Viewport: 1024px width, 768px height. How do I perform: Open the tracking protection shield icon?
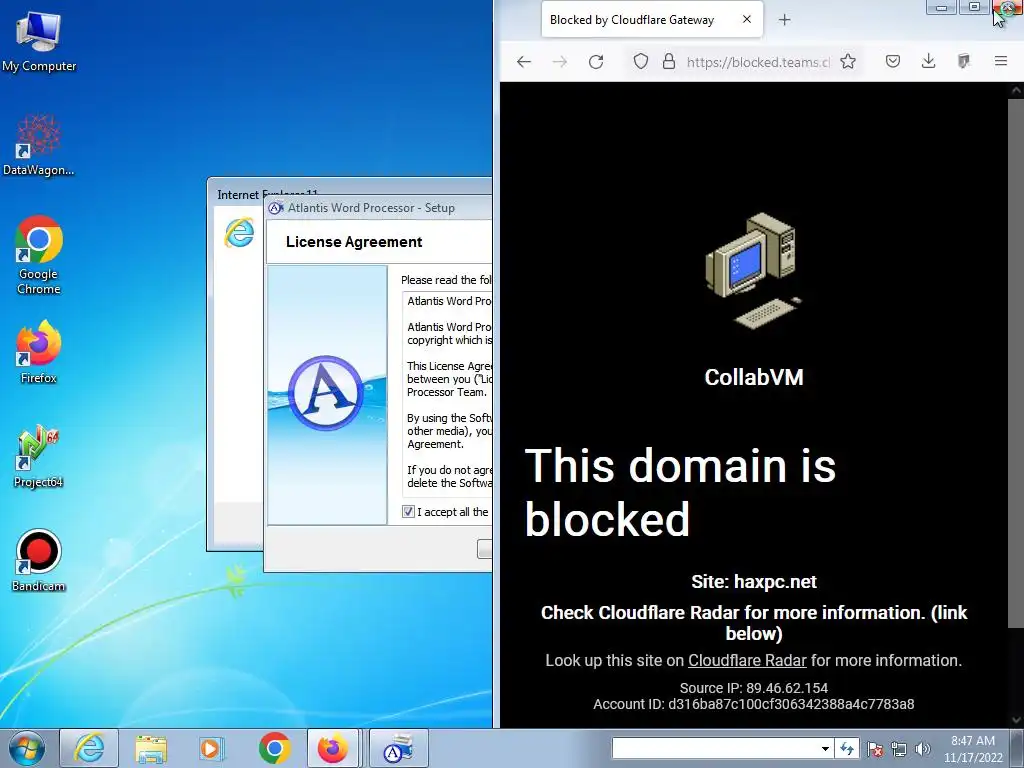point(641,61)
